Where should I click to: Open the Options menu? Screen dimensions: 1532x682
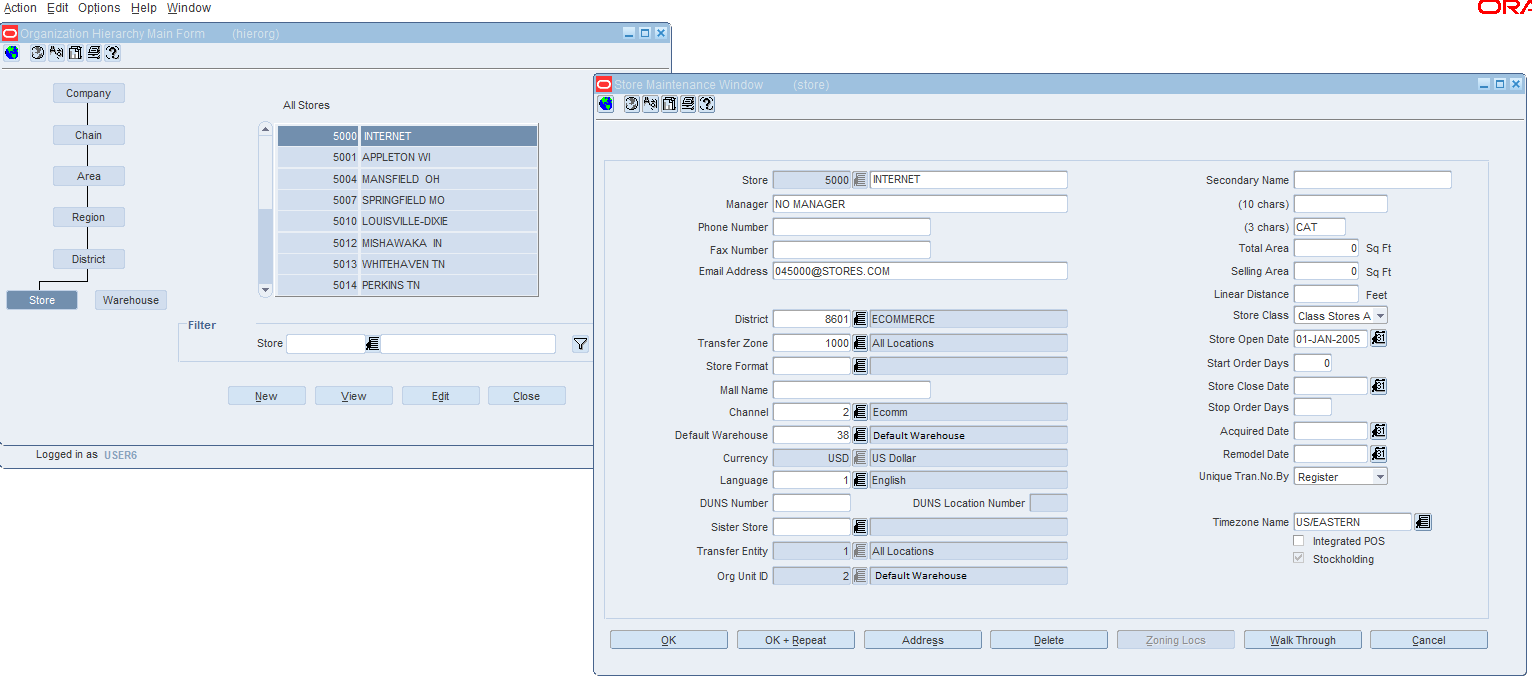[x=98, y=7]
